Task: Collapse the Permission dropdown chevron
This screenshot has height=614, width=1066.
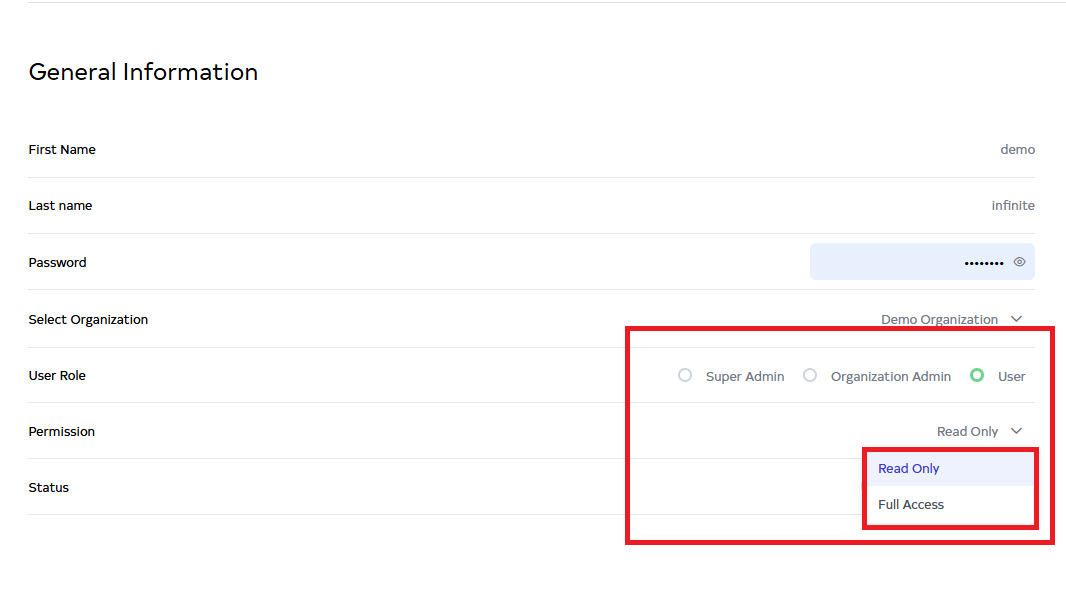Action: click(x=1016, y=431)
